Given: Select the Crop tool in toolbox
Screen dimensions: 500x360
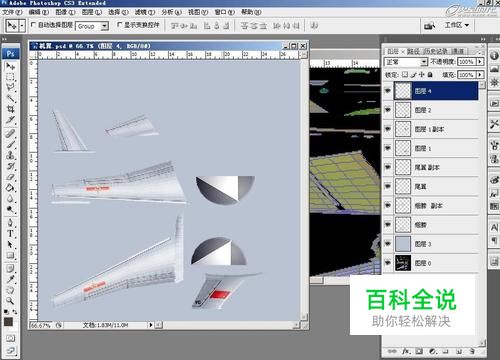Looking at the screenshot, I should tap(10, 109).
